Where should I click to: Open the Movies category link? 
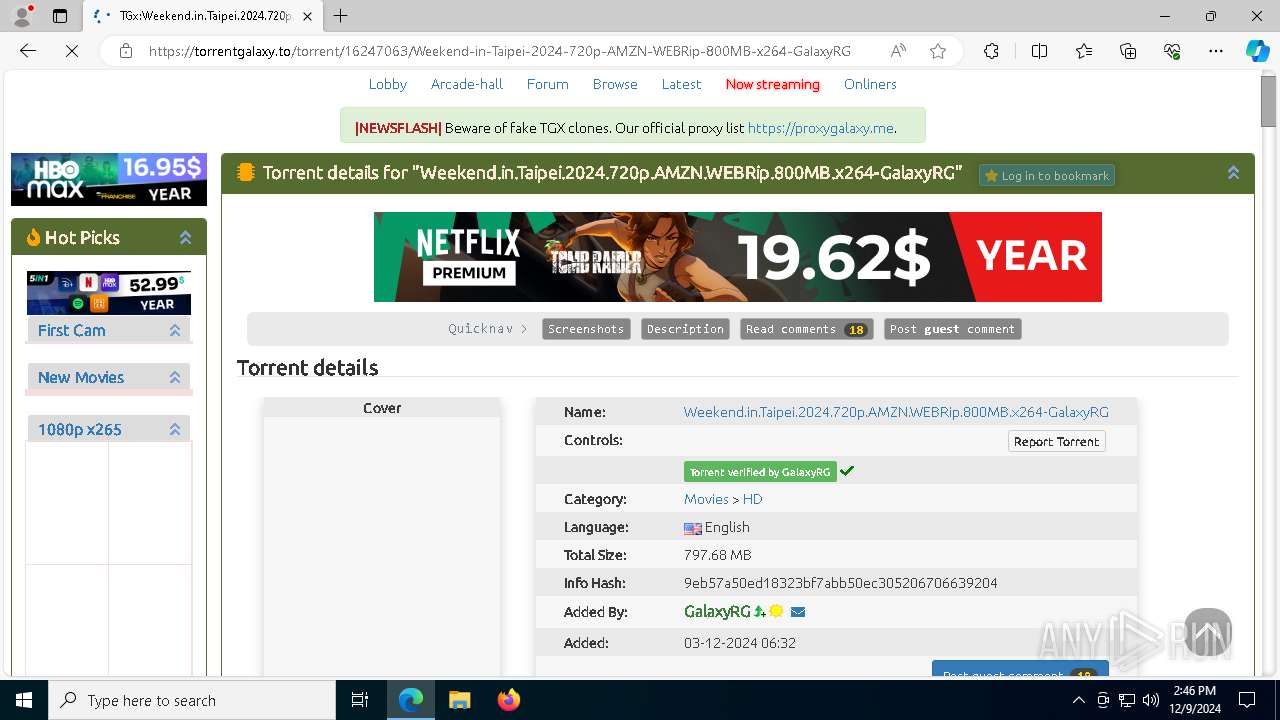tap(706, 499)
